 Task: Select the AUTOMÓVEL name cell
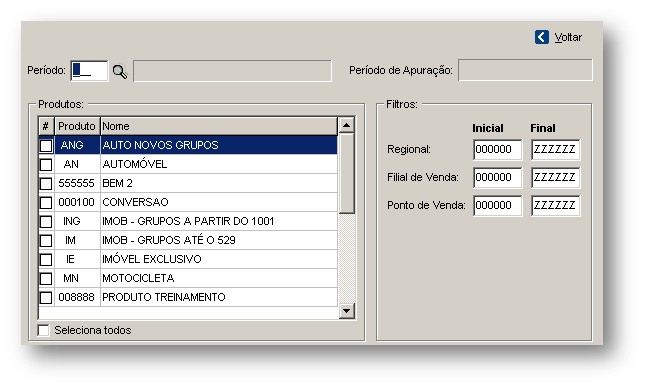pyautogui.click(x=219, y=165)
